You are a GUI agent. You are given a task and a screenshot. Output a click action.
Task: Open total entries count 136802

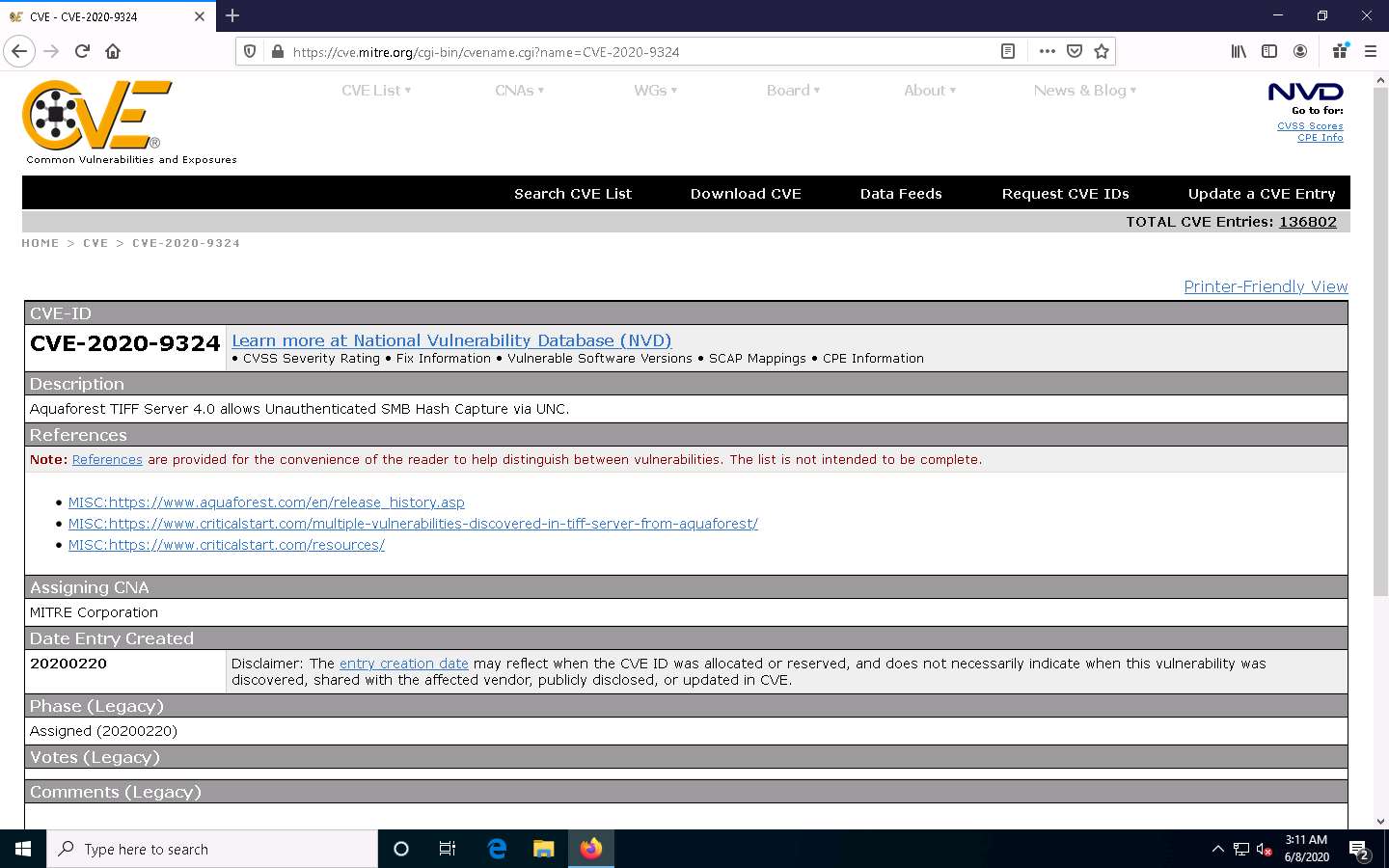tap(1308, 222)
